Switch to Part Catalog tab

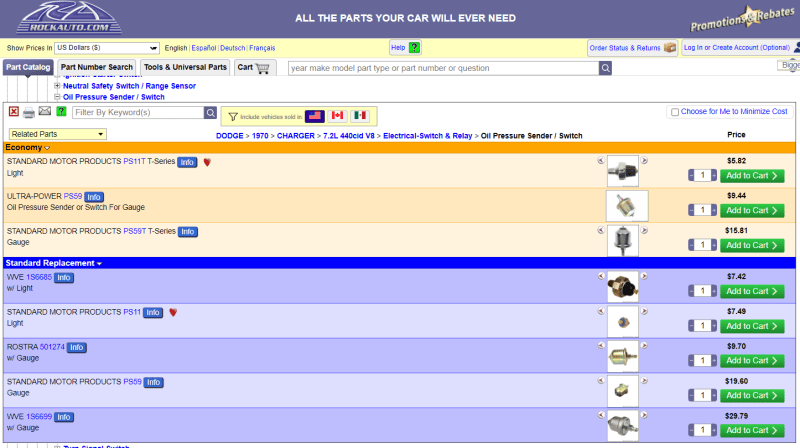tap(28, 67)
